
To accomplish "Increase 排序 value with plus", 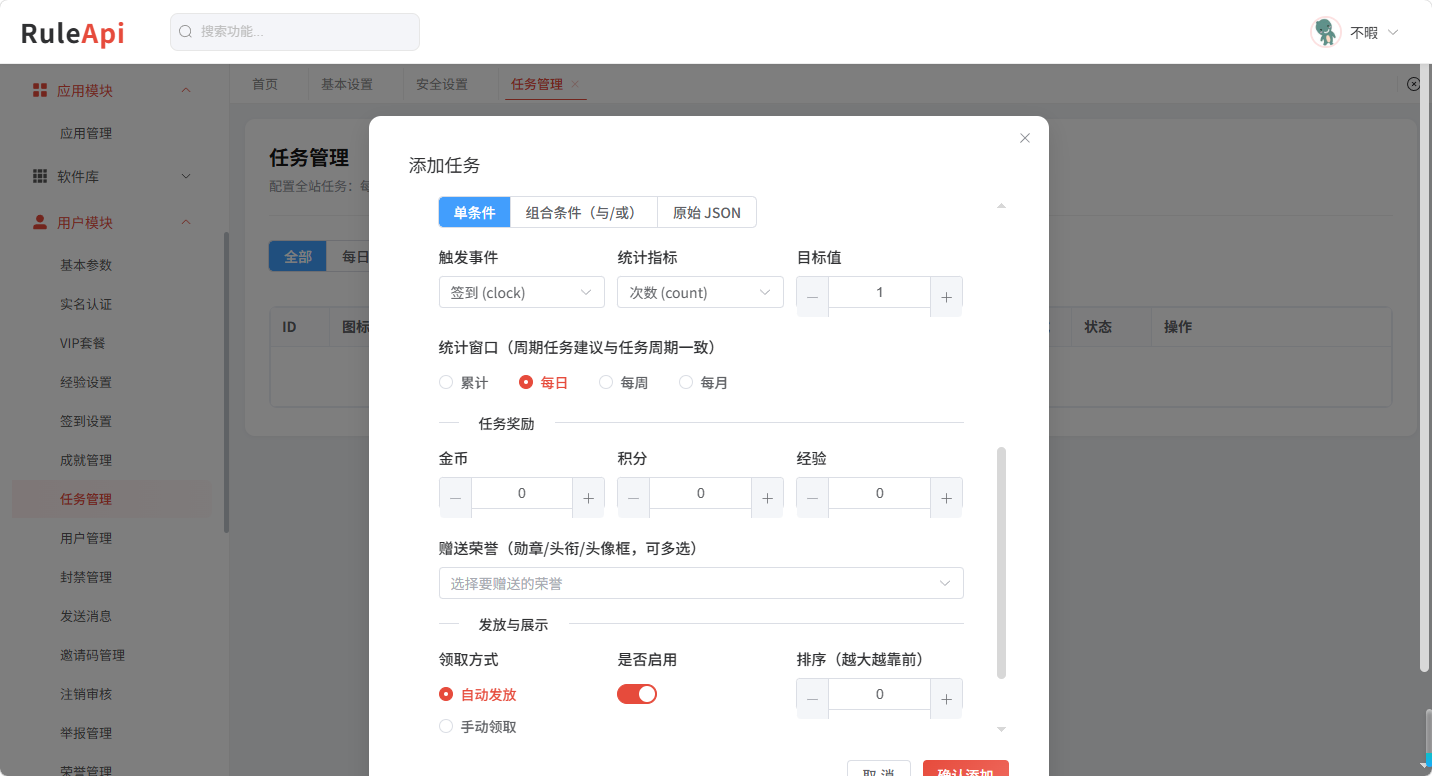I will point(946,698).
